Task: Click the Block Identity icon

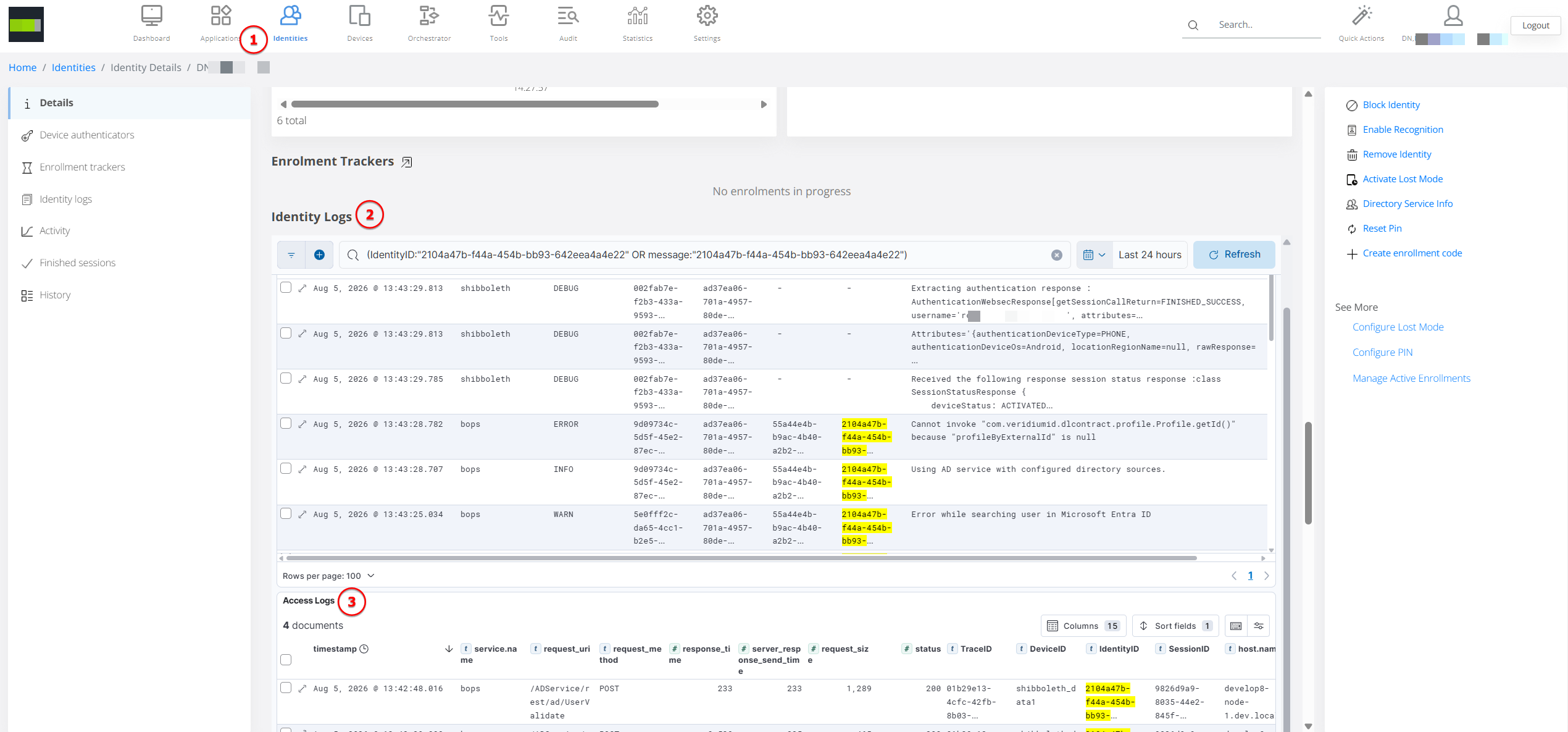Action: coord(1352,106)
